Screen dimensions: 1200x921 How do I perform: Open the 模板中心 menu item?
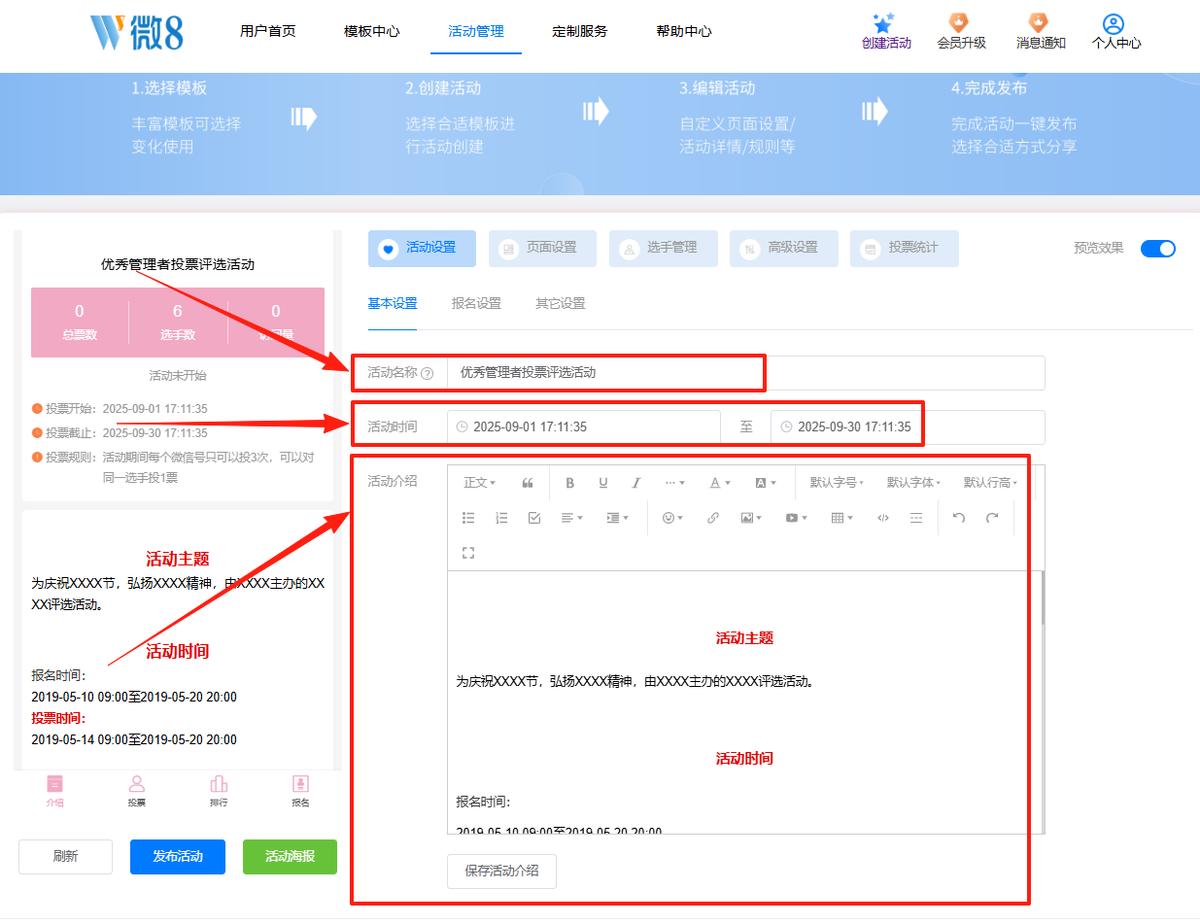pos(372,31)
